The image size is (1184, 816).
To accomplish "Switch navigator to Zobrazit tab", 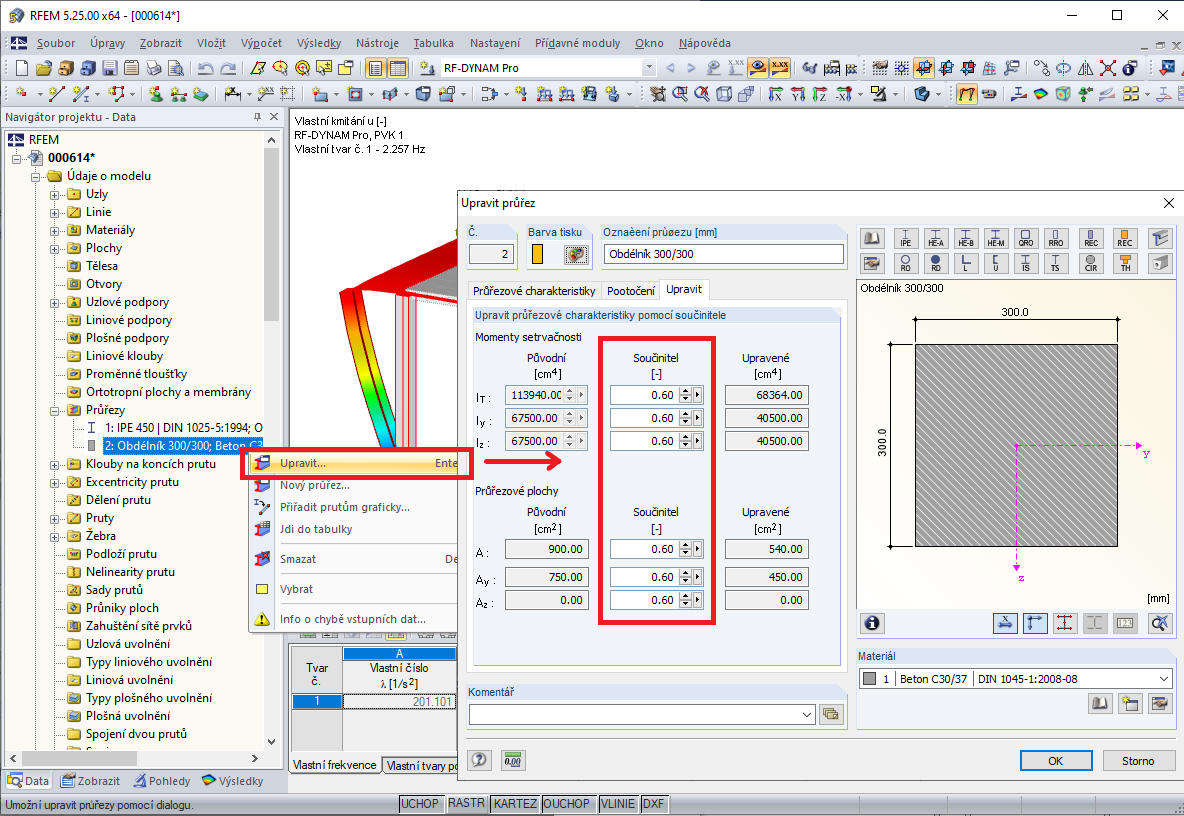I will (x=91, y=781).
